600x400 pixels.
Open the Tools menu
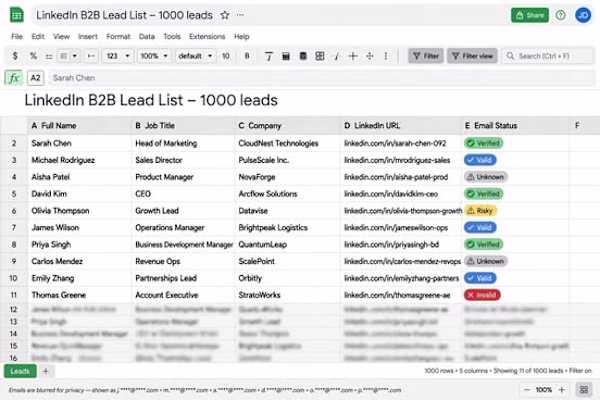(172, 37)
